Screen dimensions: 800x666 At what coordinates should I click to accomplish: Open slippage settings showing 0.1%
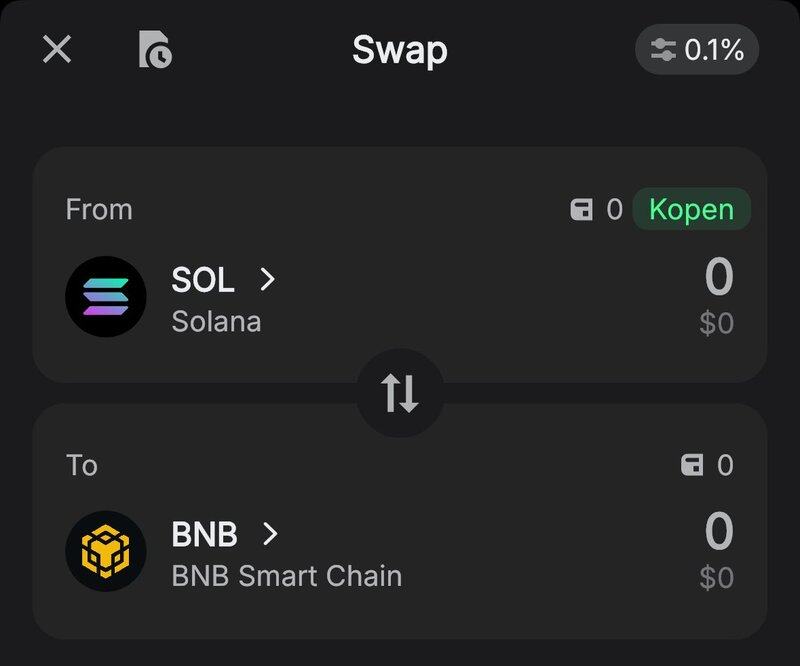tap(697, 49)
